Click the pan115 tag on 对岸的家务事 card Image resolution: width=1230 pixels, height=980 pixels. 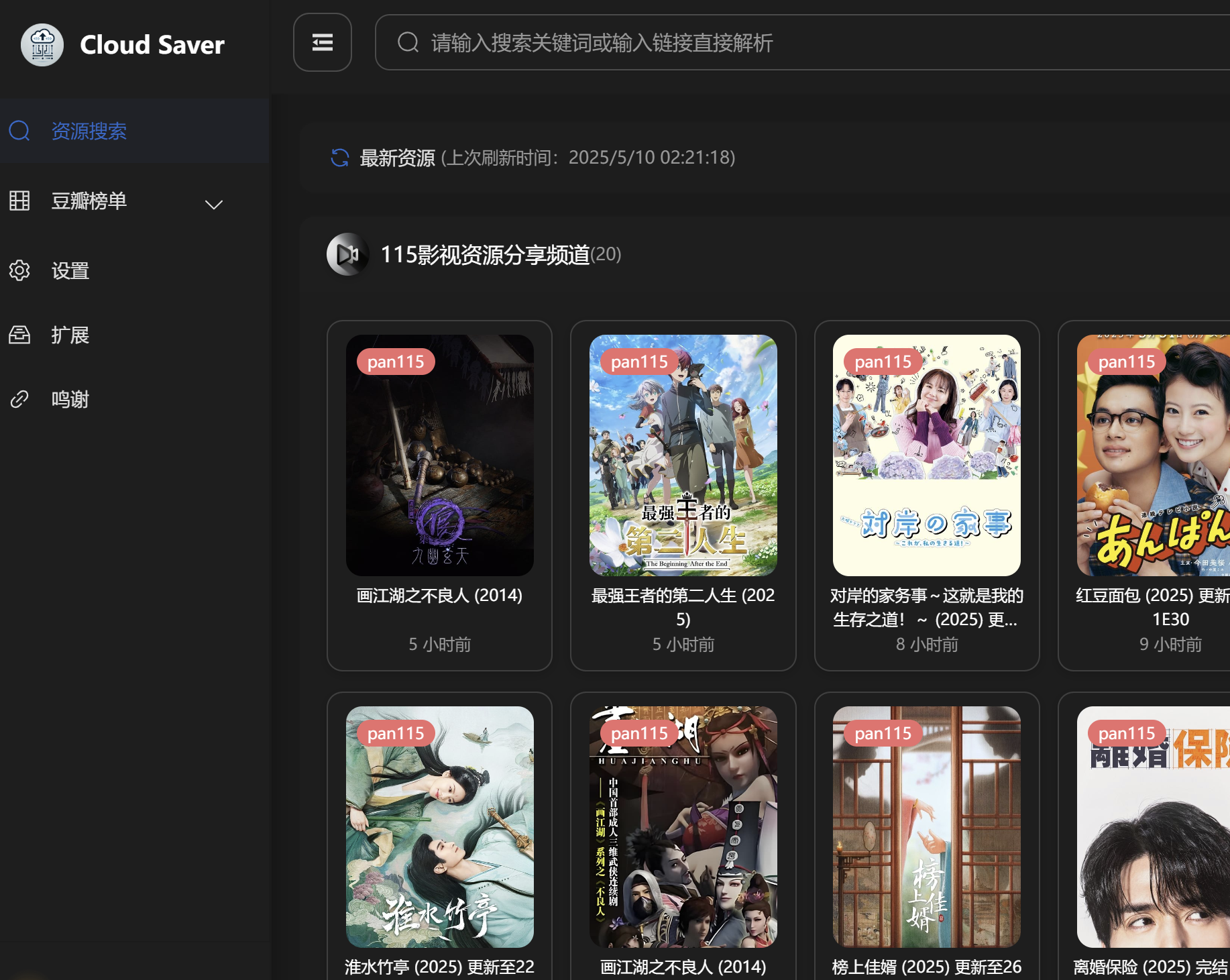(883, 362)
